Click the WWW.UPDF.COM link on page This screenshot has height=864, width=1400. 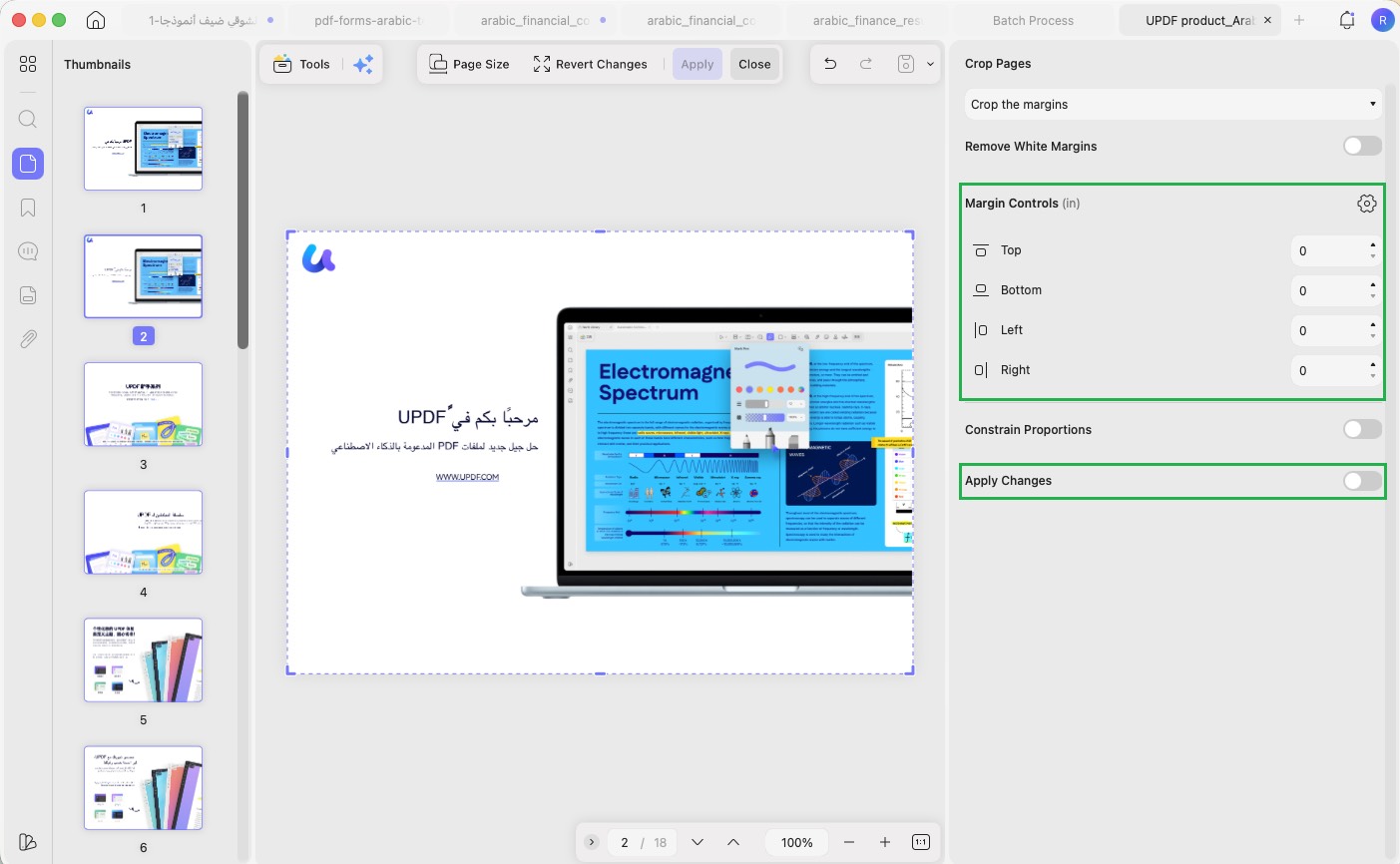click(x=467, y=477)
